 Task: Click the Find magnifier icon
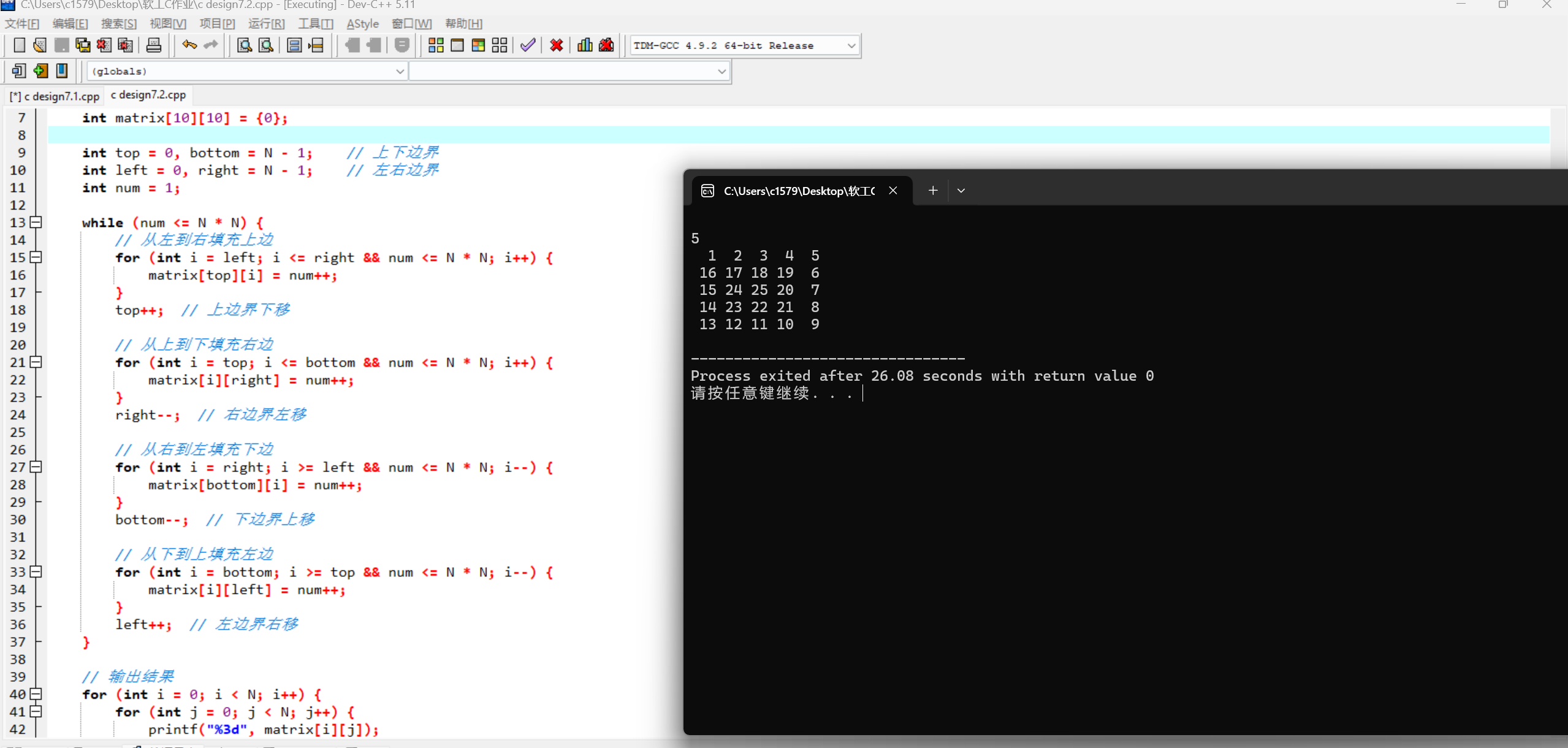(245, 45)
